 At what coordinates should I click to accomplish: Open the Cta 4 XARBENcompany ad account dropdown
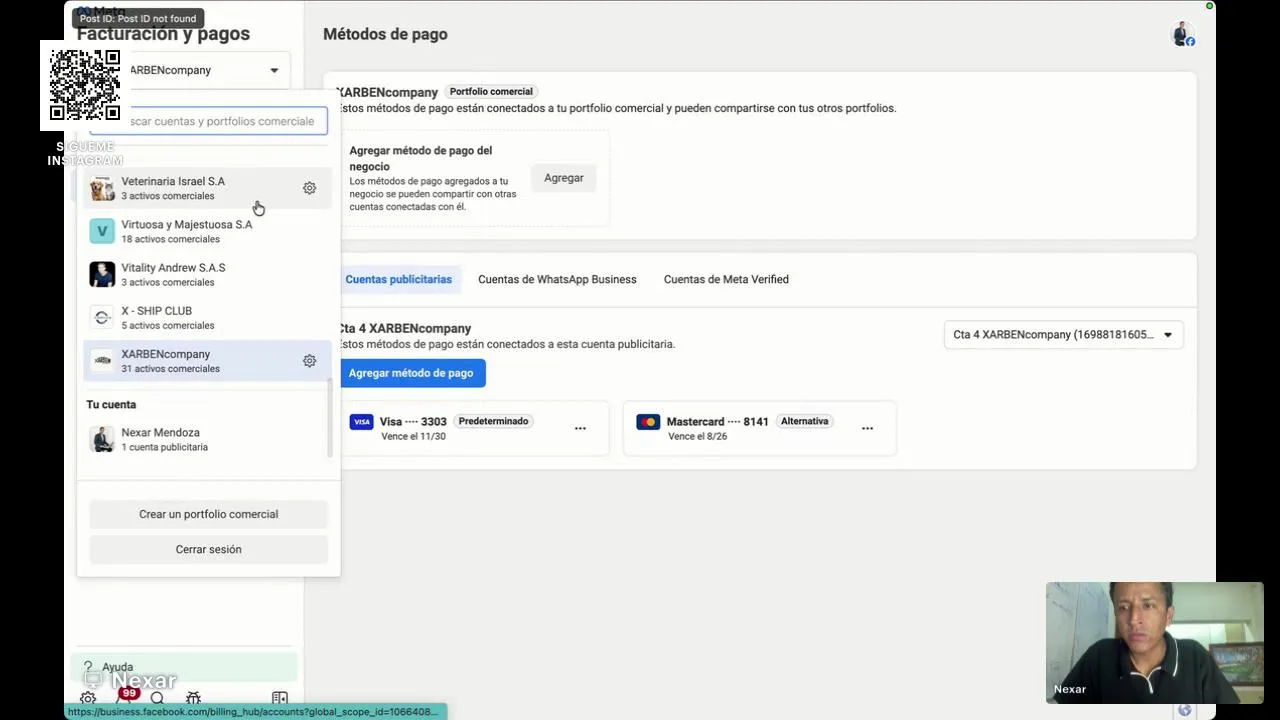(1064, 335)
